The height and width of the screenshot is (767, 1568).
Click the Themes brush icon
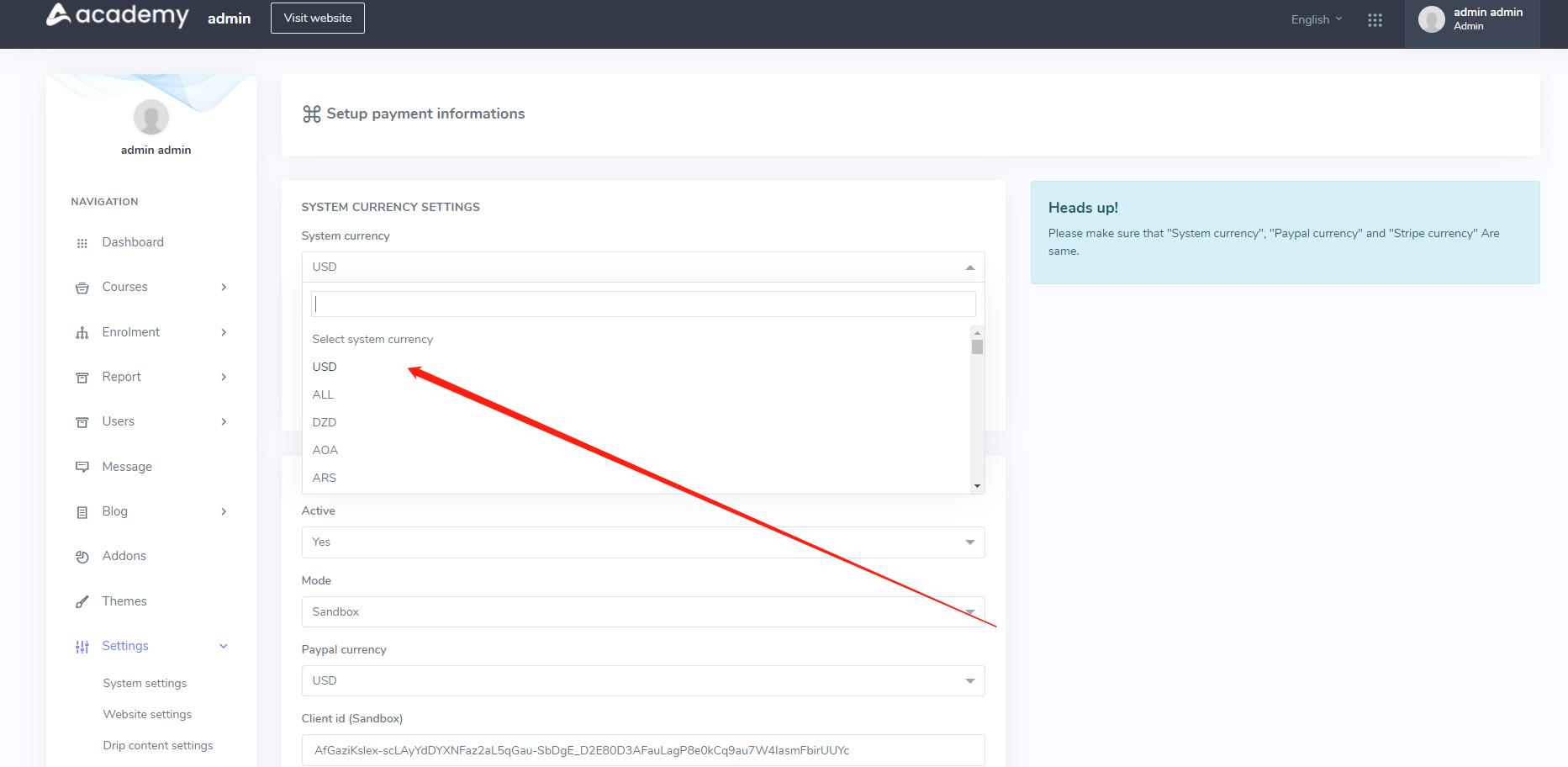(82, 601)
